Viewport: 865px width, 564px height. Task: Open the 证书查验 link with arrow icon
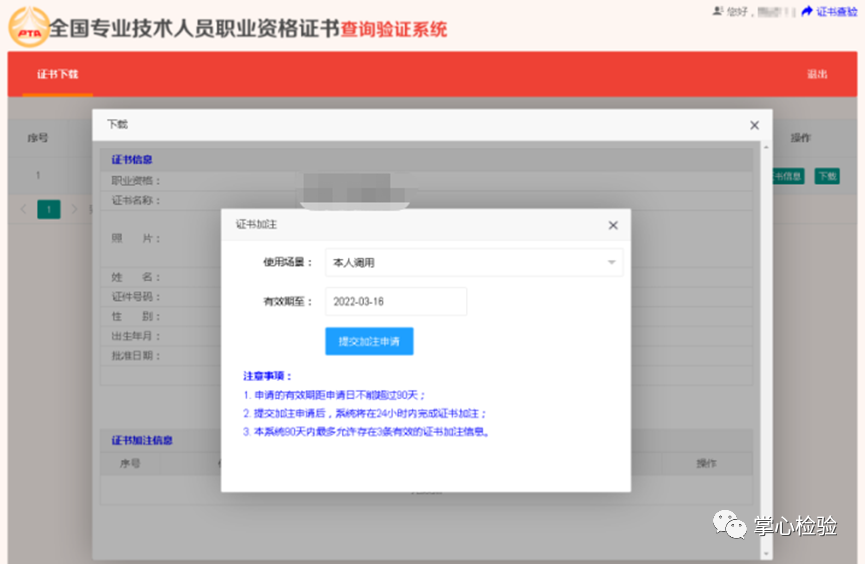pyautogui.click(x=829, y=12)
